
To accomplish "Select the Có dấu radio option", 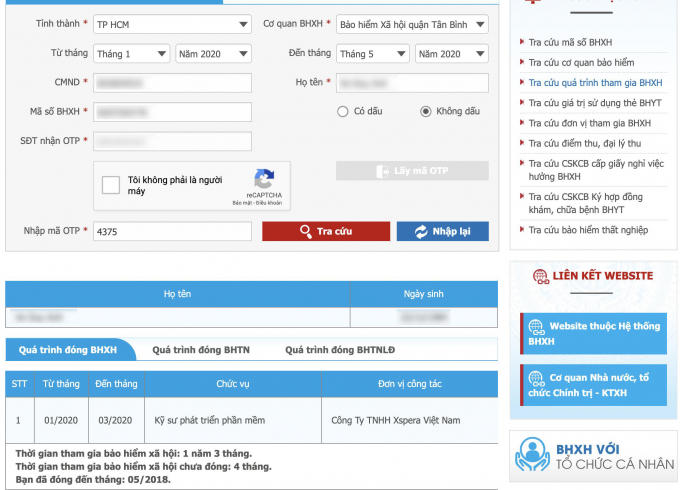I will [343, 112].
